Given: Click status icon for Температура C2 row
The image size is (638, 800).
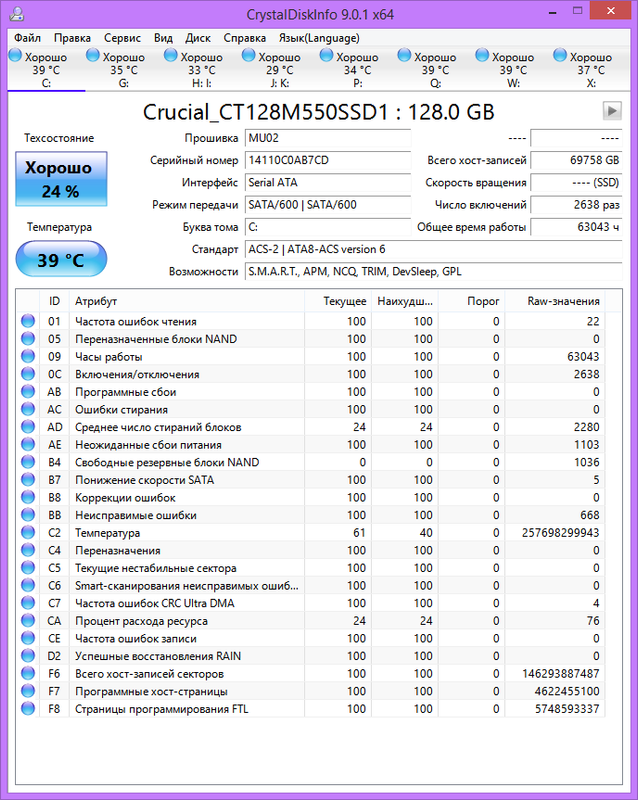Looking at the screenshot, I should click(28, 532).
